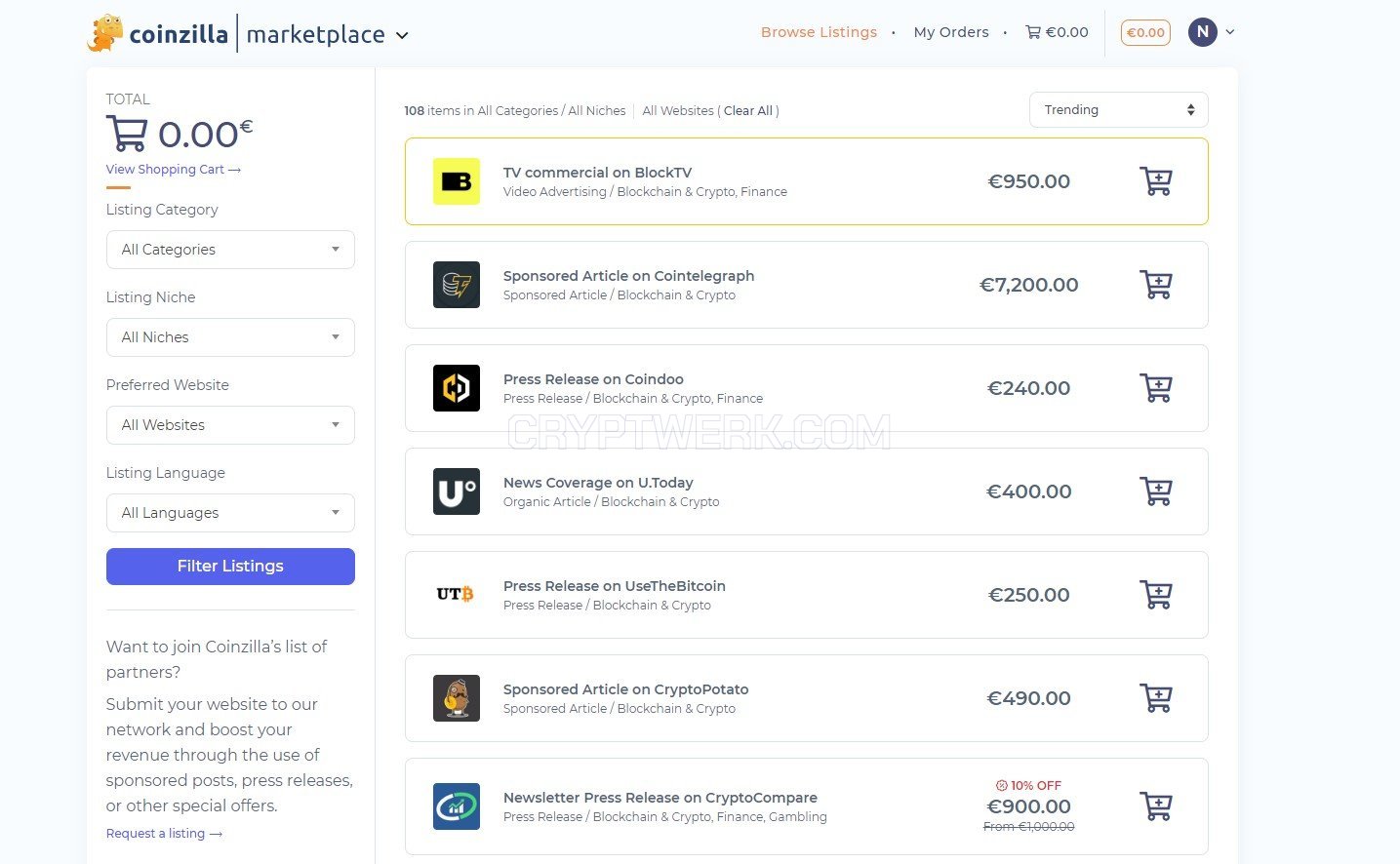Follow the View Shopping Cart link
This screenshot has height=864, width=1400.
click(x=173, y=170)
